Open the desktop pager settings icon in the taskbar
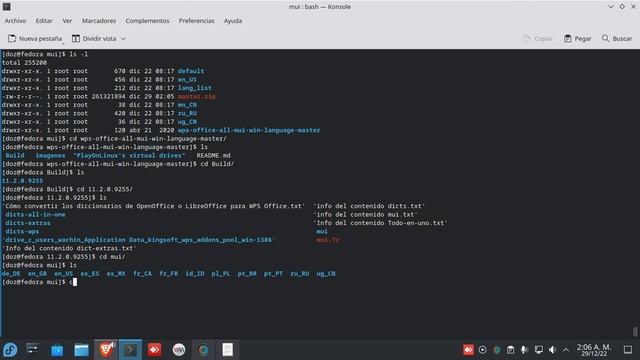Screen dimensions: 640x360 click(x=33, y=349)
